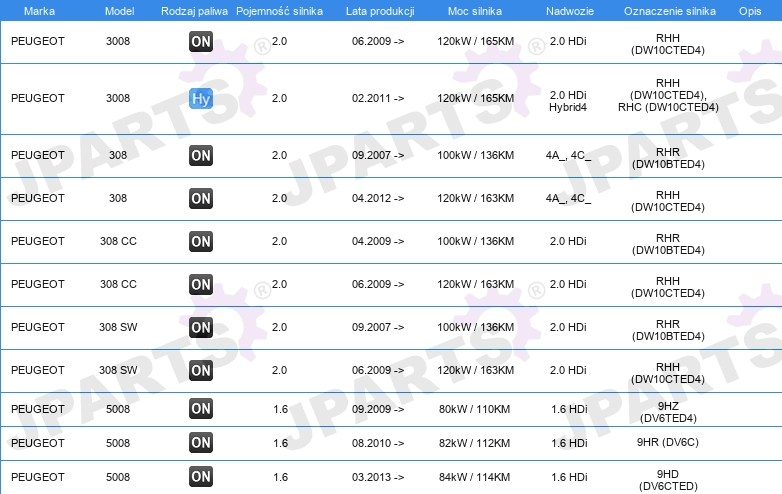
Task: Click PEUGEOT in the 5008 03.2013 row
Action: click(38, 477)
